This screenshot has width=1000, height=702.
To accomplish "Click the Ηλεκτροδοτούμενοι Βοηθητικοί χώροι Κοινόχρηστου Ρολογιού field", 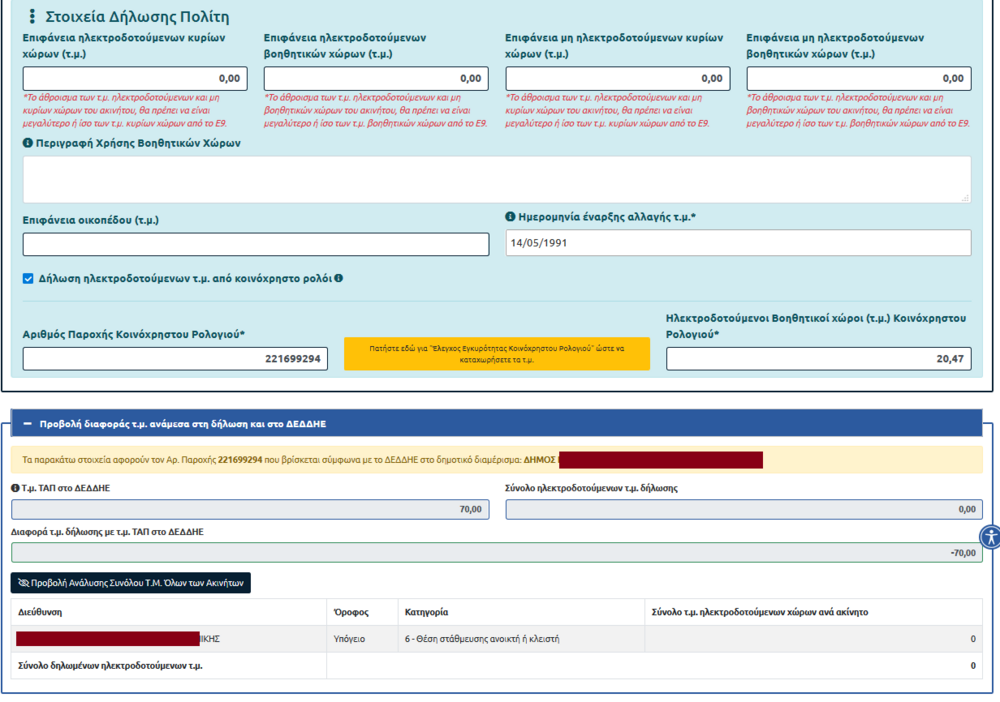I will click(818, 358).
